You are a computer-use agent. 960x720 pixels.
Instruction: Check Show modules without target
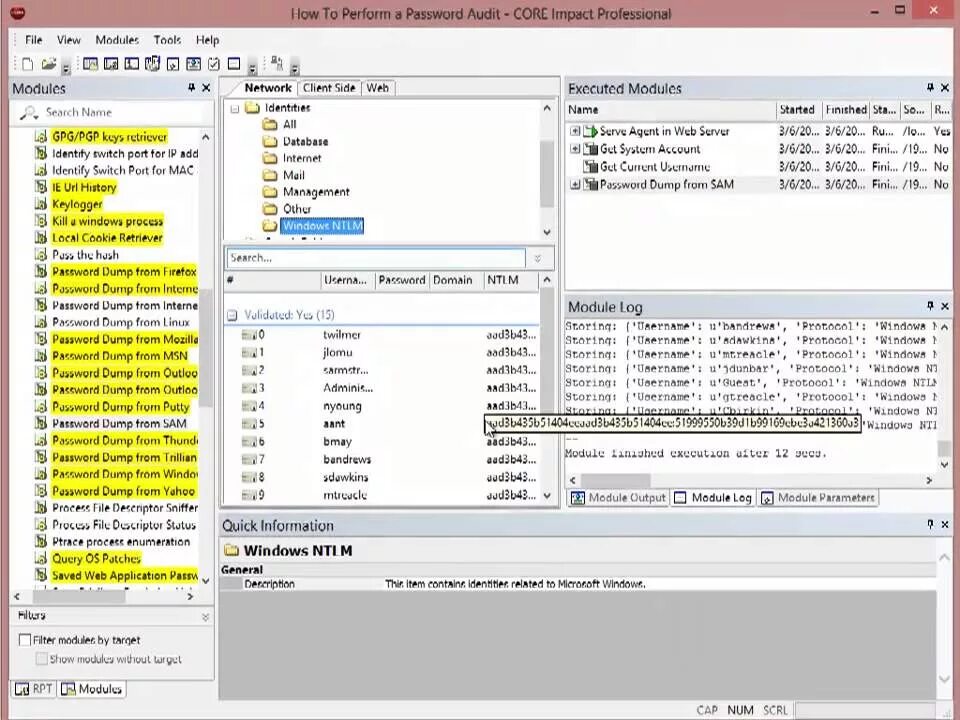(41, 659)
